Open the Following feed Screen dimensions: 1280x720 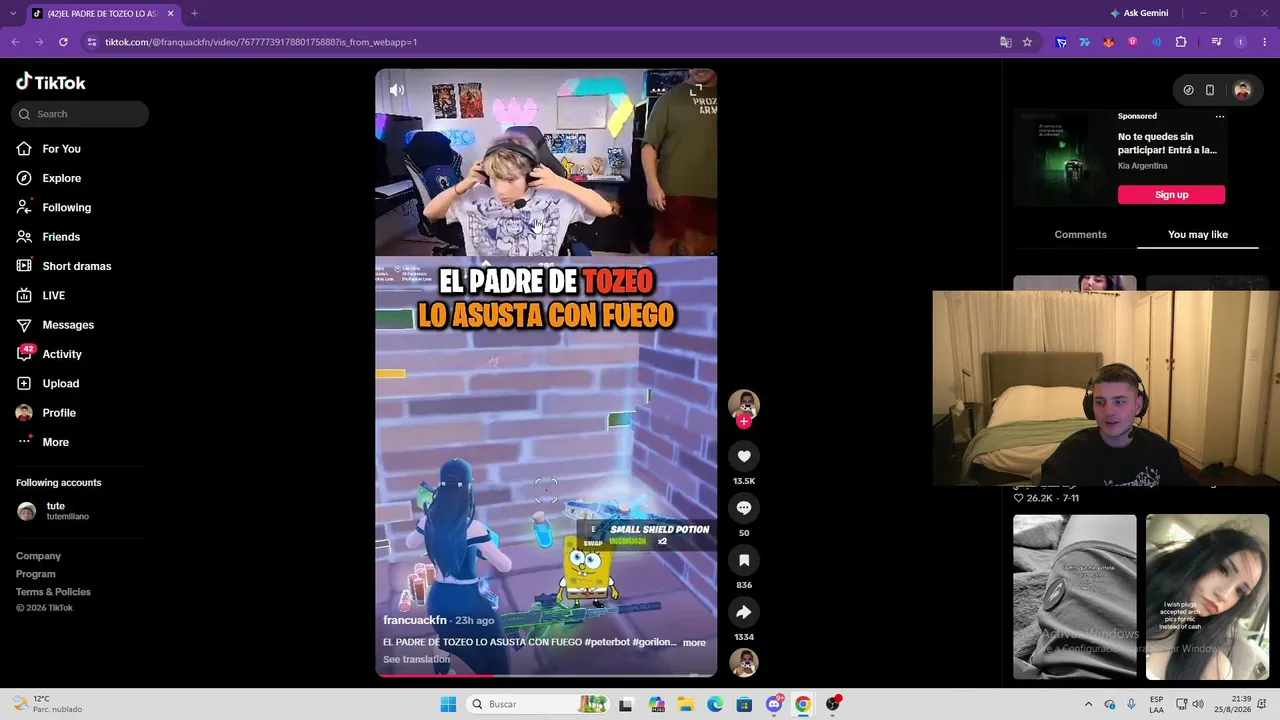tap(66, 207)
